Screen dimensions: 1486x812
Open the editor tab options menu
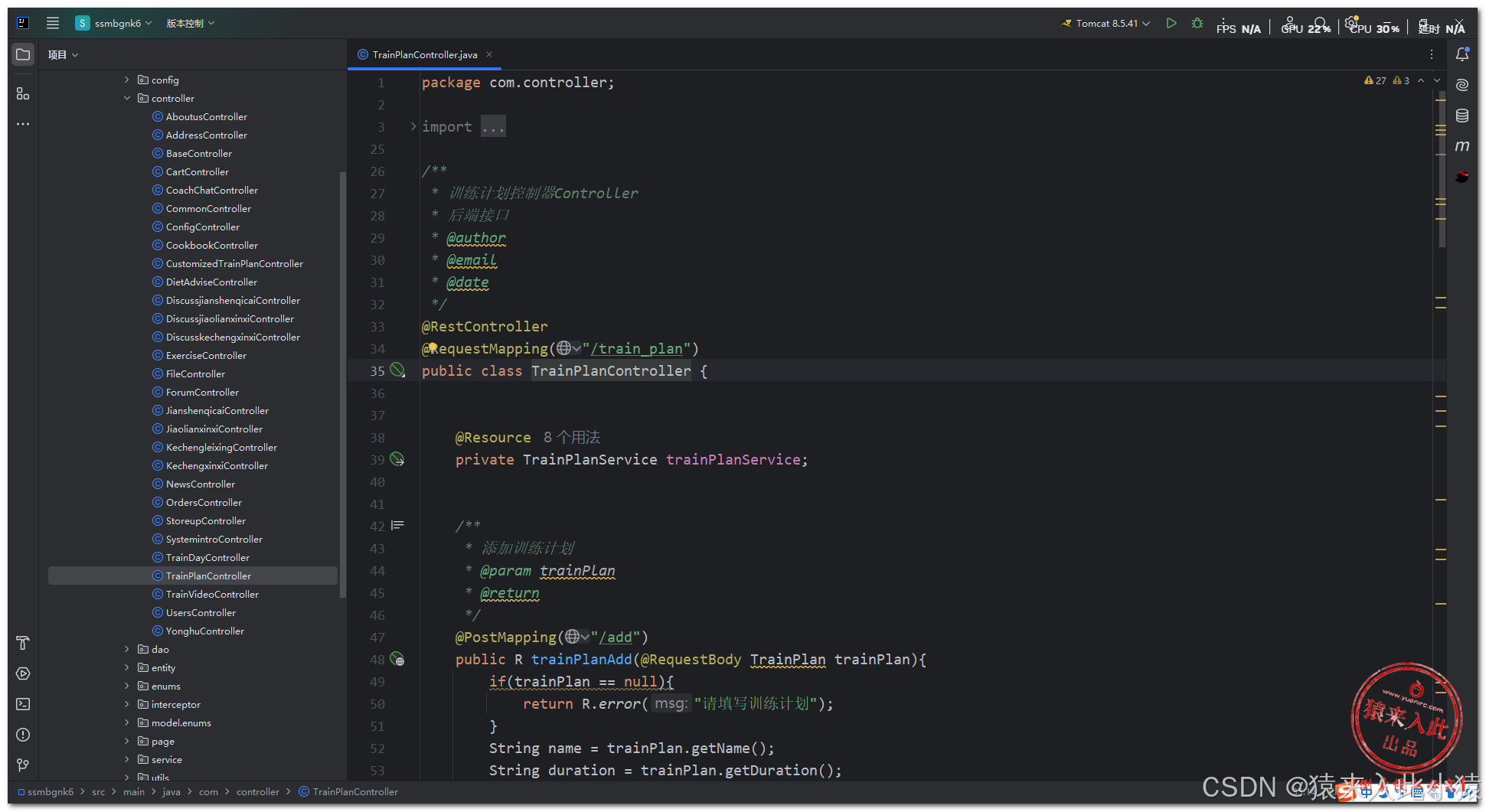pos(1431,54)
